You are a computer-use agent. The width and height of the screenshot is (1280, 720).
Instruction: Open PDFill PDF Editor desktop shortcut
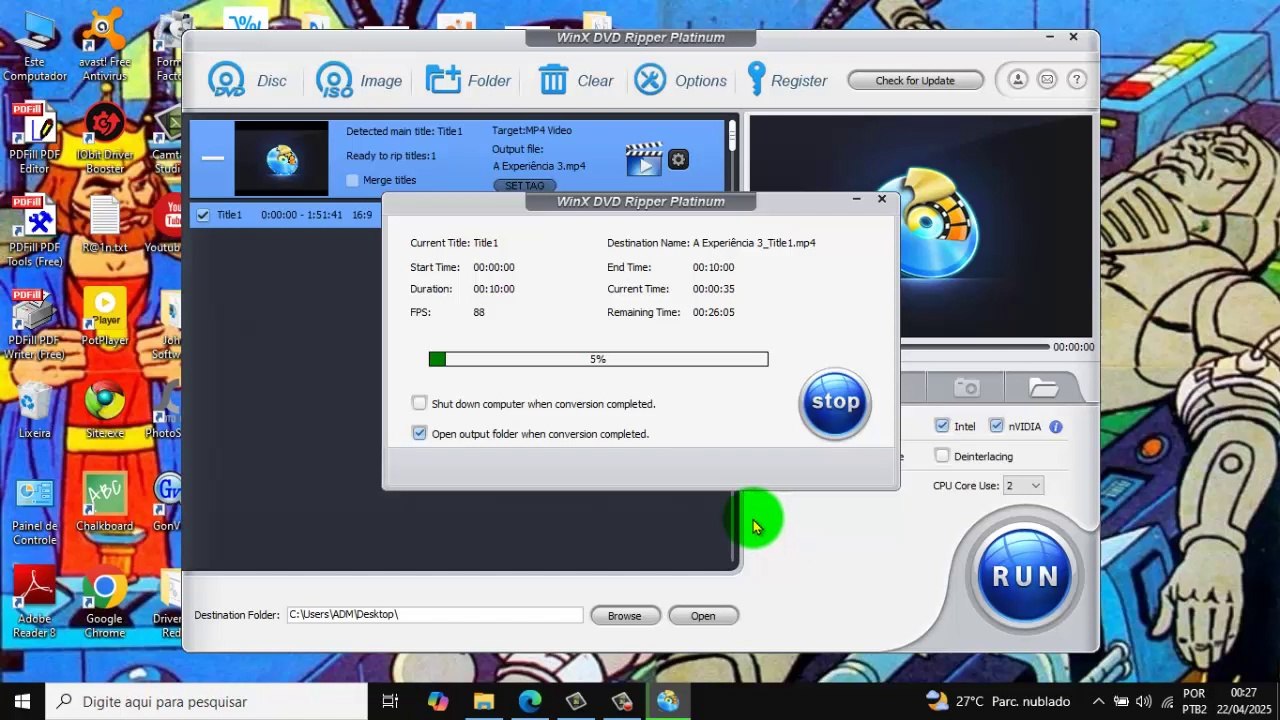(34, 138)
